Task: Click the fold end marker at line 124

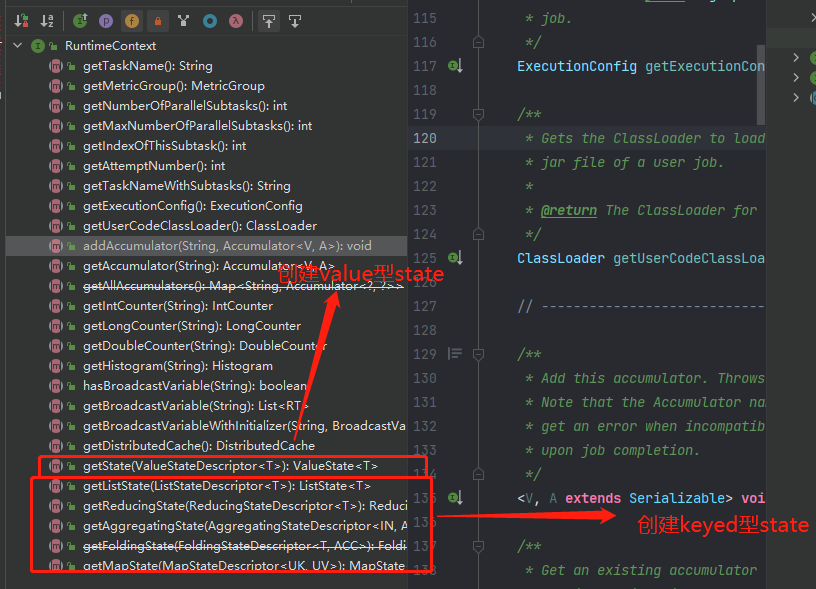Action: point(478,234)
